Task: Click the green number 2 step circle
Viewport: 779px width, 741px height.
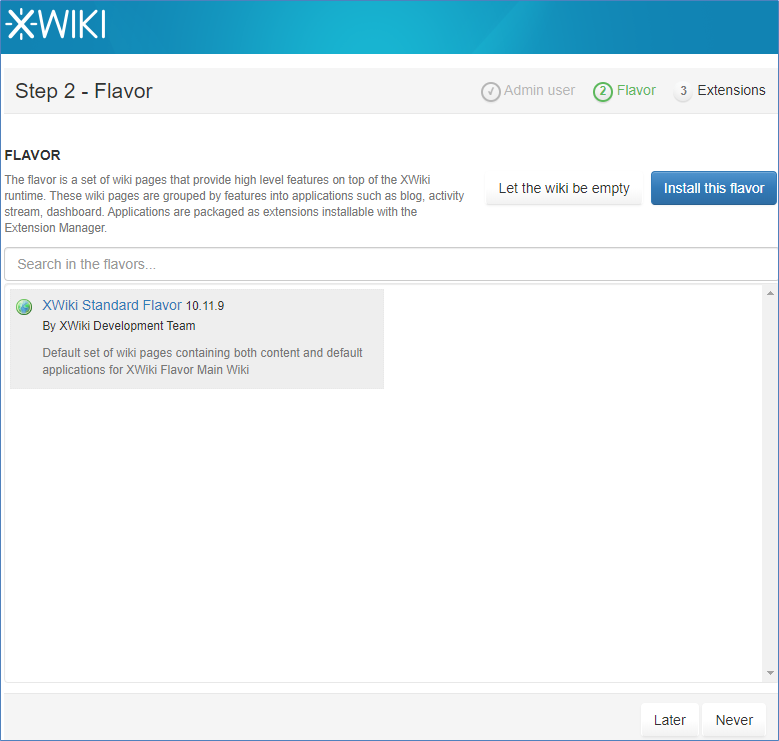Action: (x=602, y=92)
